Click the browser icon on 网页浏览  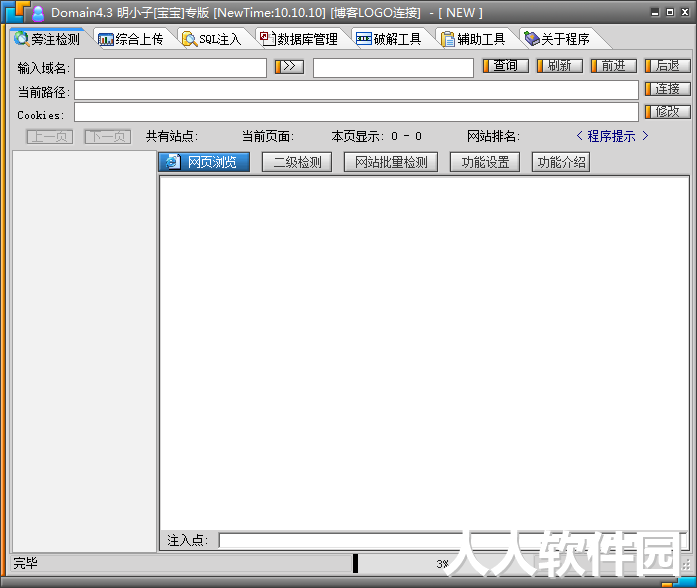pos(173,162)
